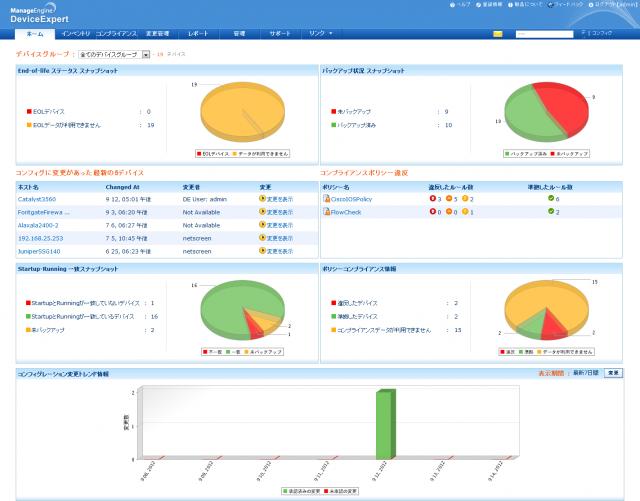The image size is (640, 501).
Task: Click yellow minor violation icon for CiscoIOSPolicy
Action: coord(465,198)
